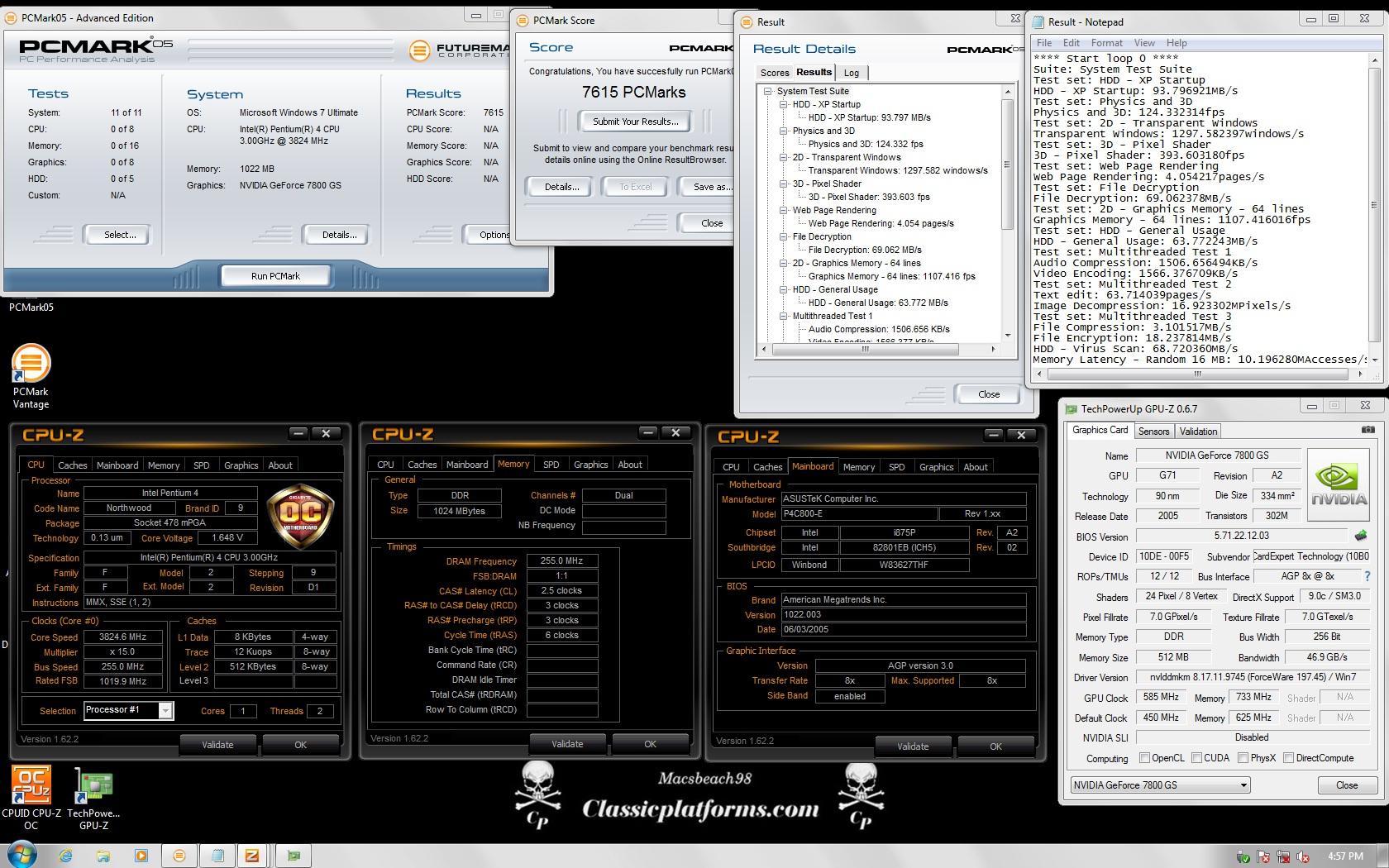Switch to Notepad taskbar button
Viewport: 1389px width, 868px height.
click(217, 856)
